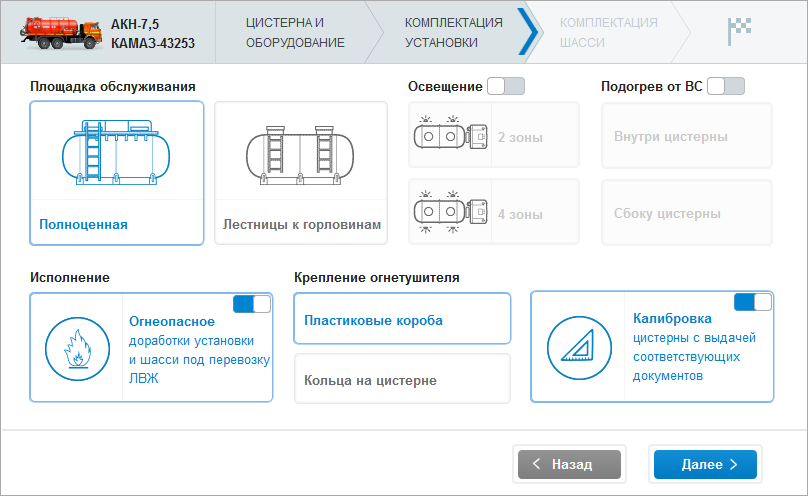The image size is (808, 496).
Task: Click the flame icon for fire-hazard version
Action: tap(75, 347)
